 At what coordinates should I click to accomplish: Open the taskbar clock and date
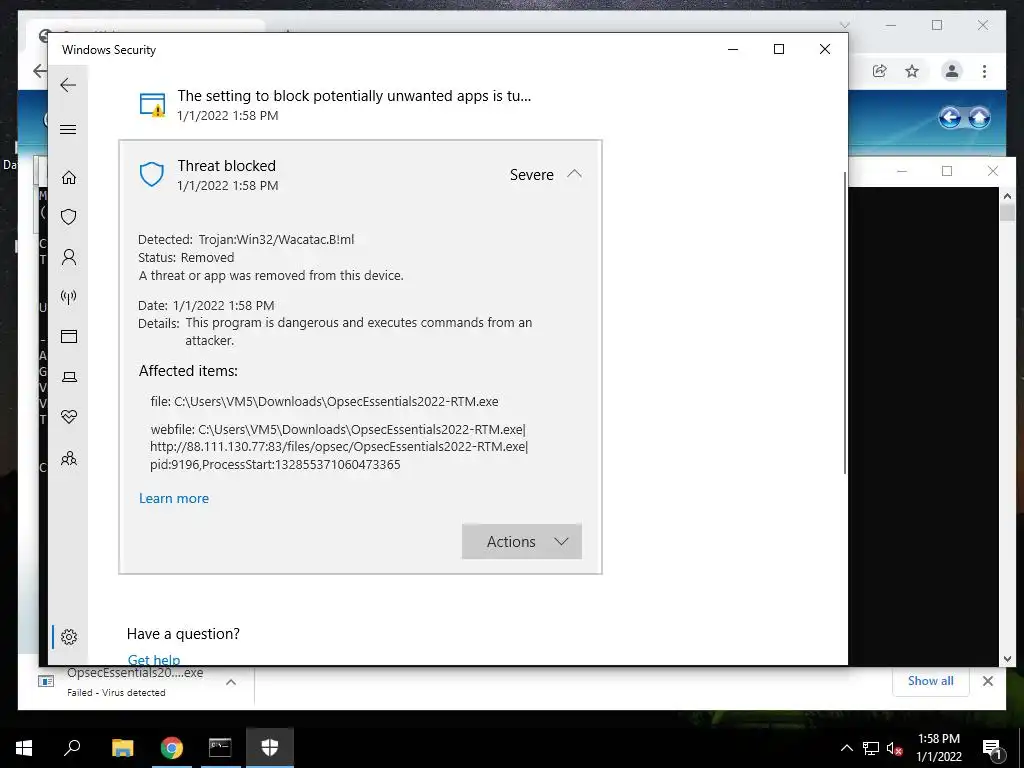(x=938, y=748)
